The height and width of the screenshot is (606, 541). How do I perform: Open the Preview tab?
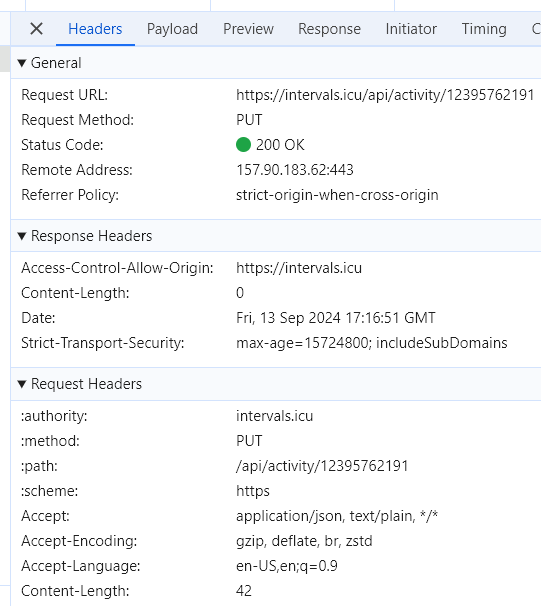(248, 29)
